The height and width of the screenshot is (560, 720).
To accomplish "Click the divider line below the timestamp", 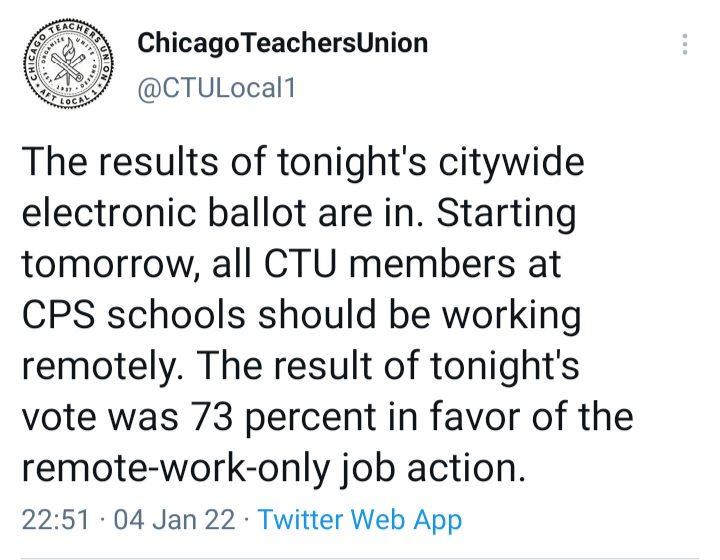I will pos(360,558).
